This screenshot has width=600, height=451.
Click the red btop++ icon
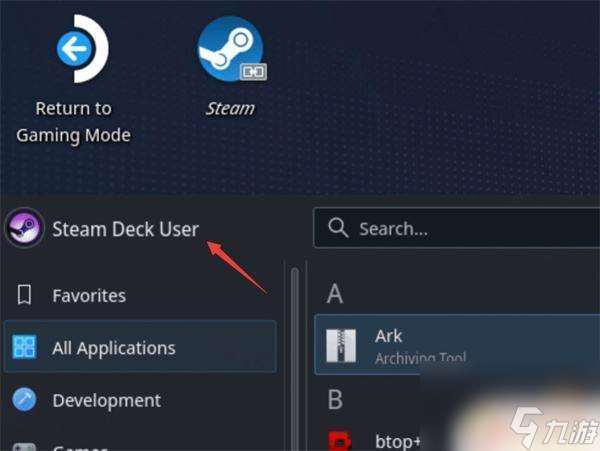(340, 441)
